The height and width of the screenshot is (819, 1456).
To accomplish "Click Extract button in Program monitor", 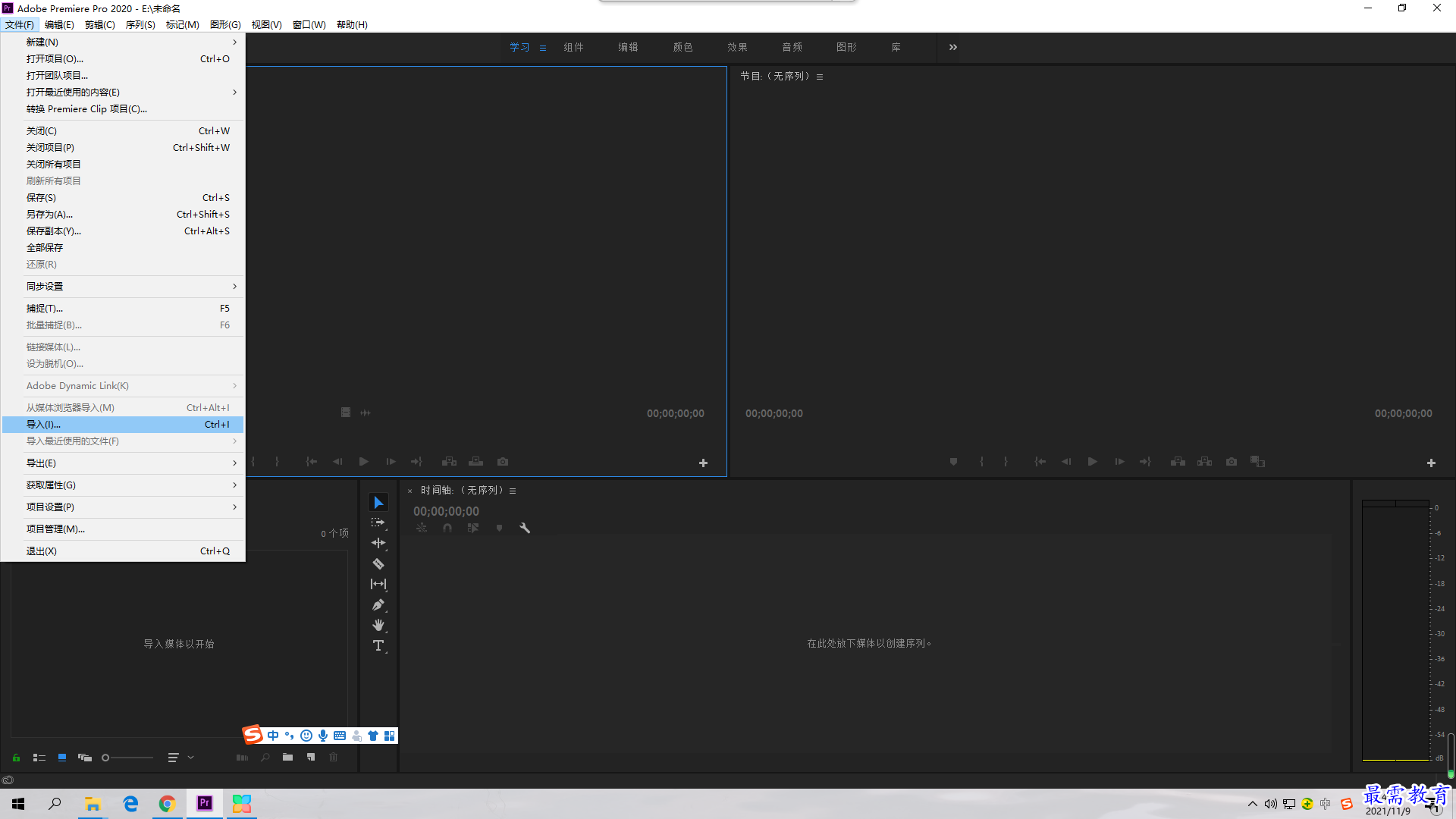I will click(1204, 462).
